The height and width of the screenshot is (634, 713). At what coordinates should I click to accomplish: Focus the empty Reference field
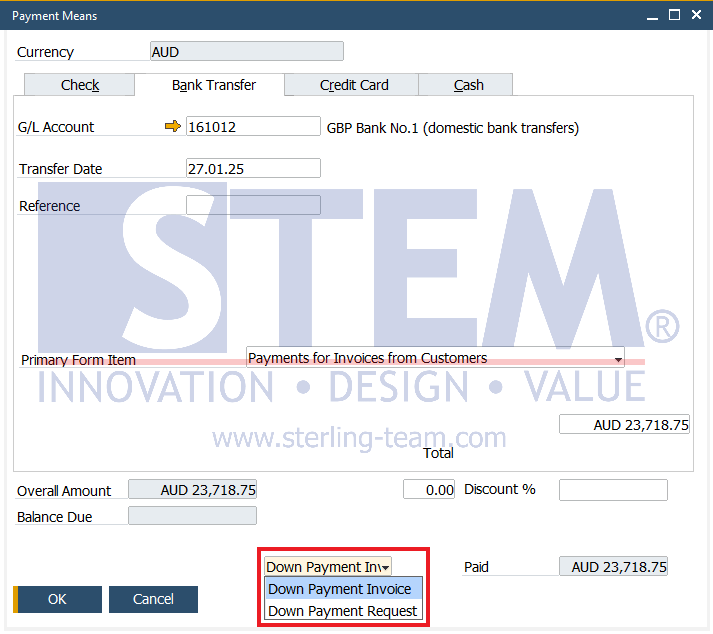coord(253,205)
